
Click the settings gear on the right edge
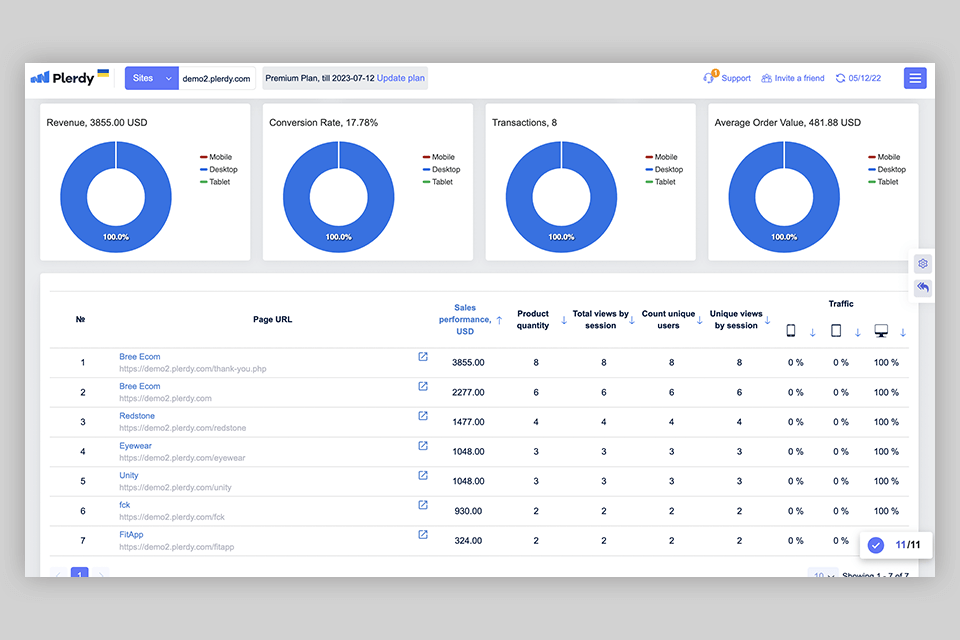923,264
